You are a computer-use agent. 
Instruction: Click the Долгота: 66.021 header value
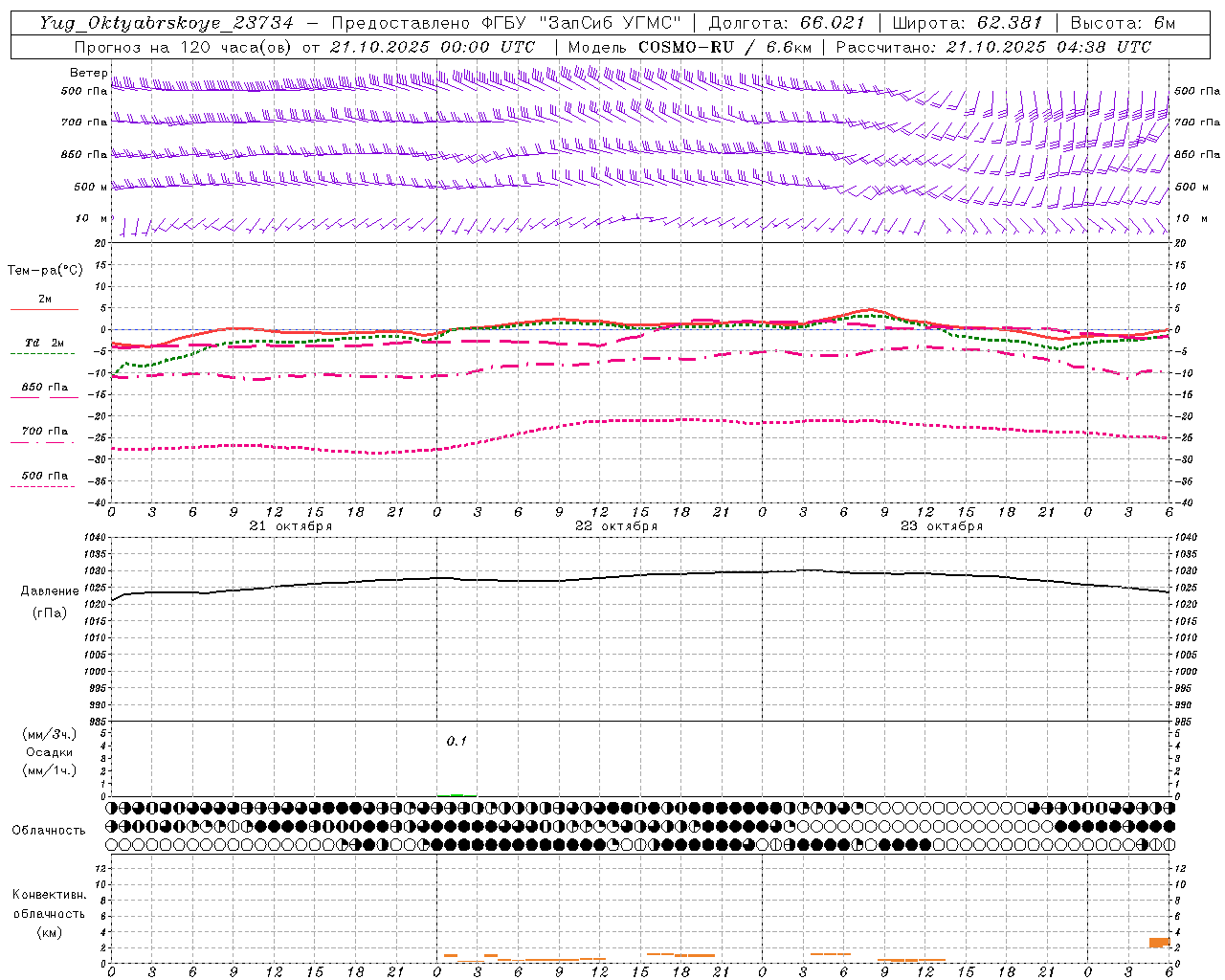tap(787, 23)
